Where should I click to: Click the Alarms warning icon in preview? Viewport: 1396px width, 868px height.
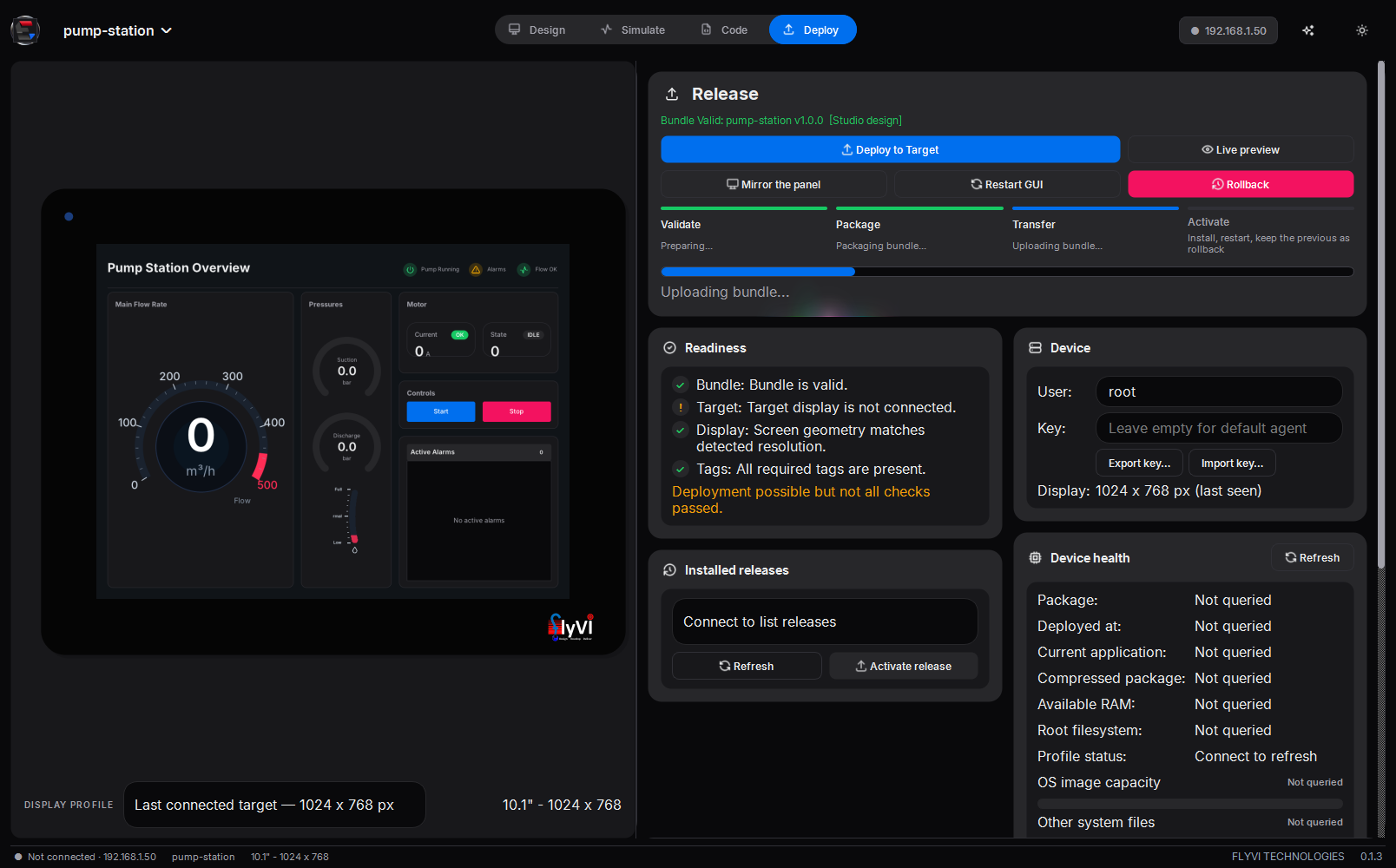(476, 269)
